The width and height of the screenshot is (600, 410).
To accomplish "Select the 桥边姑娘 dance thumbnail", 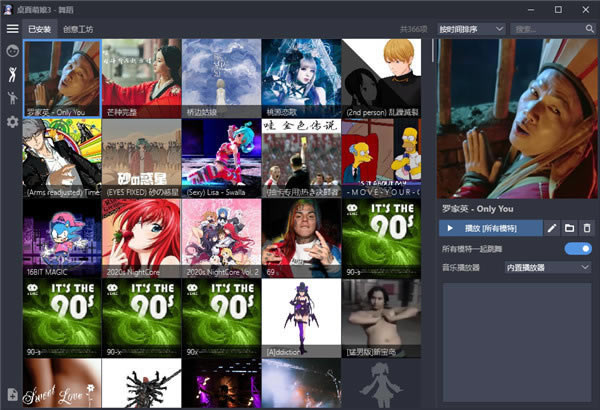I will 222,78.
